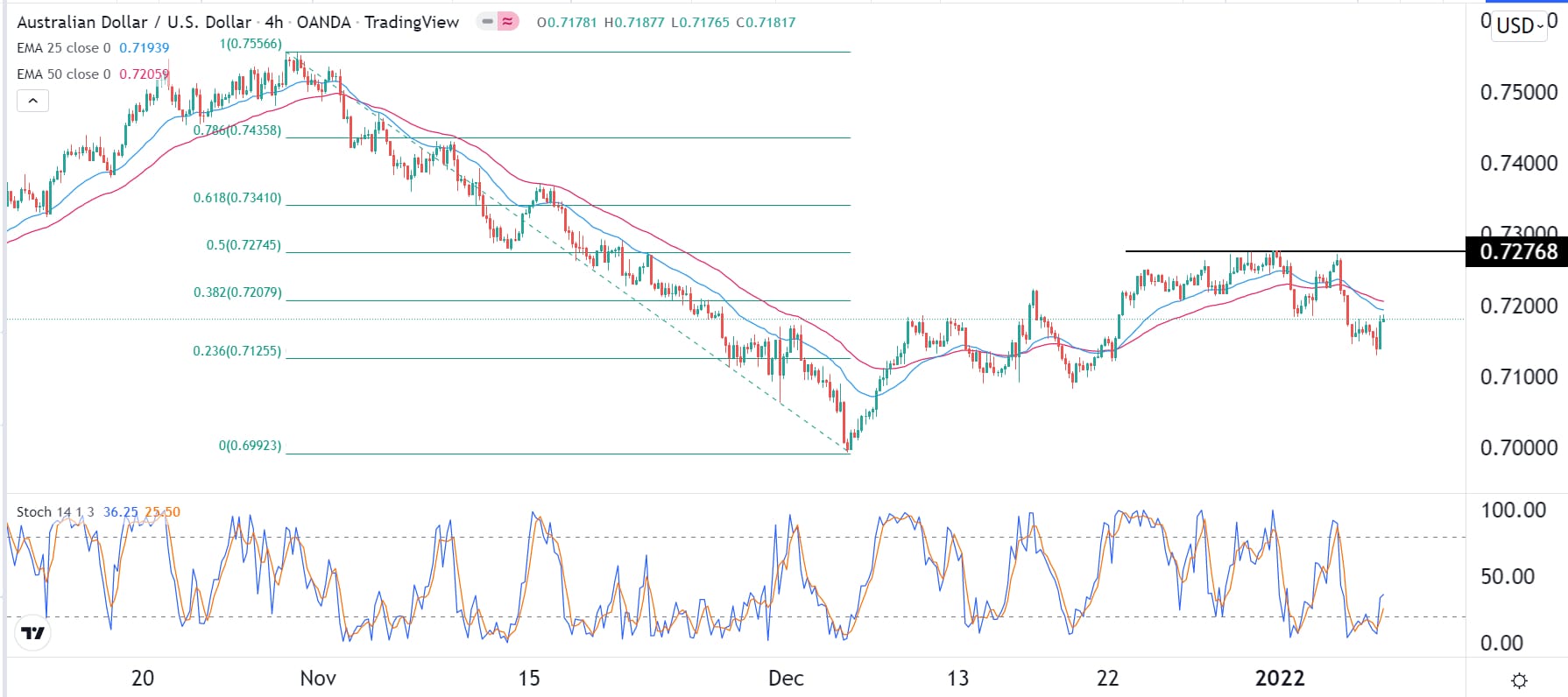Click the 0.71000 price axis label
The width and height of the screenshot is (1568, 697).
point(1519,377)
